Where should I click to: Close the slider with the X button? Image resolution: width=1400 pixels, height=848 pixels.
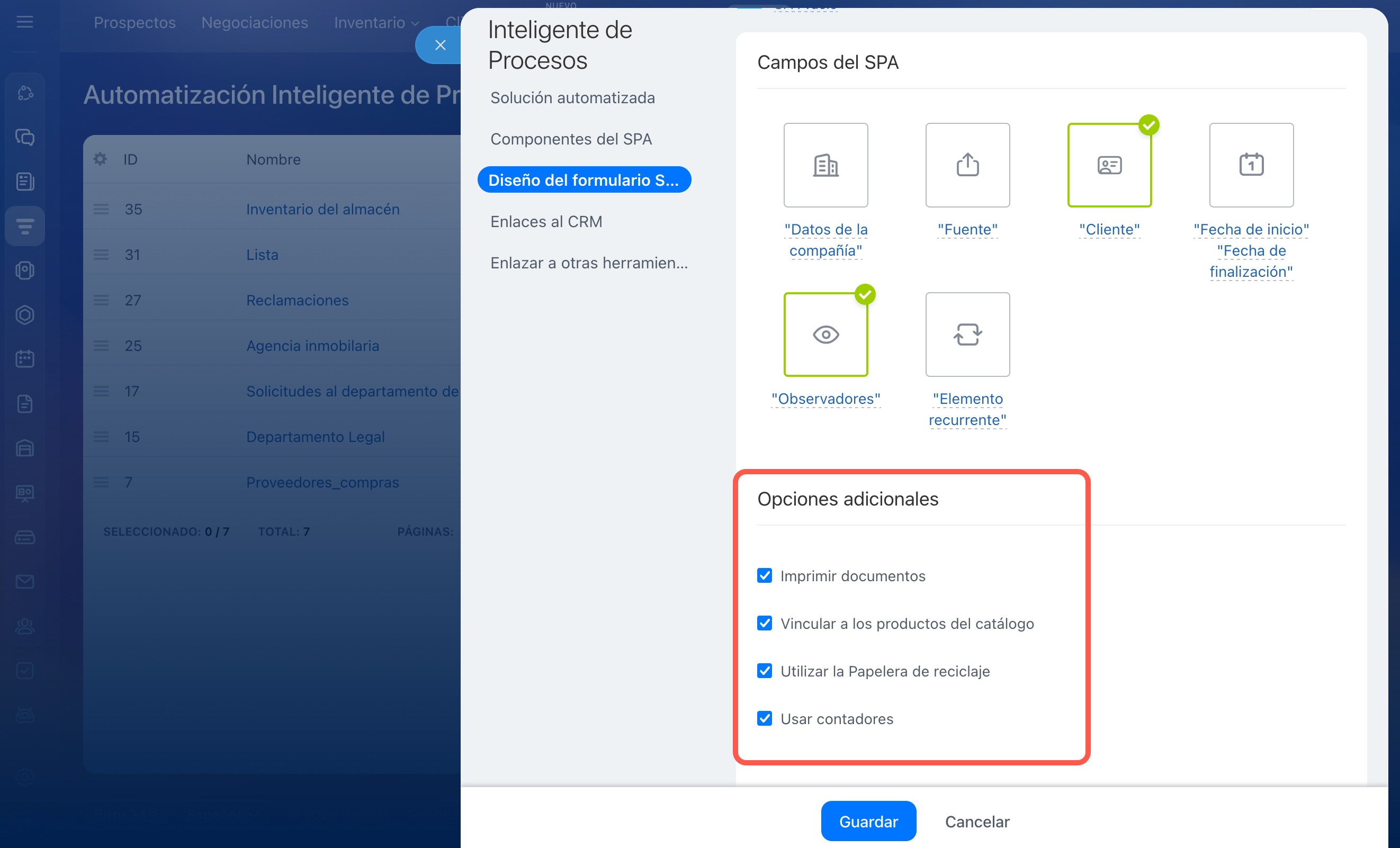440,45
